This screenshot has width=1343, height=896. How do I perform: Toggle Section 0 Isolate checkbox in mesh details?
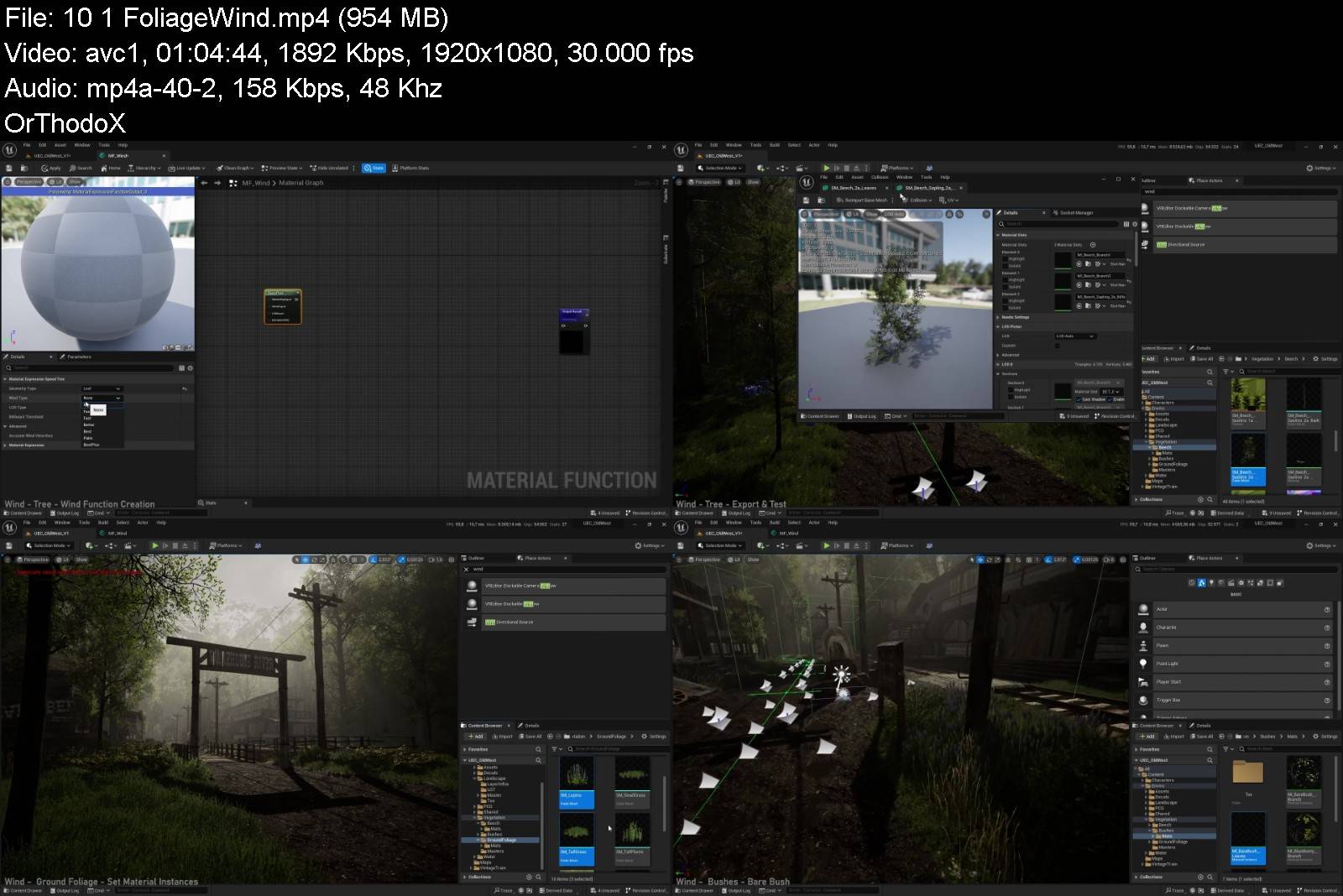1011,397
